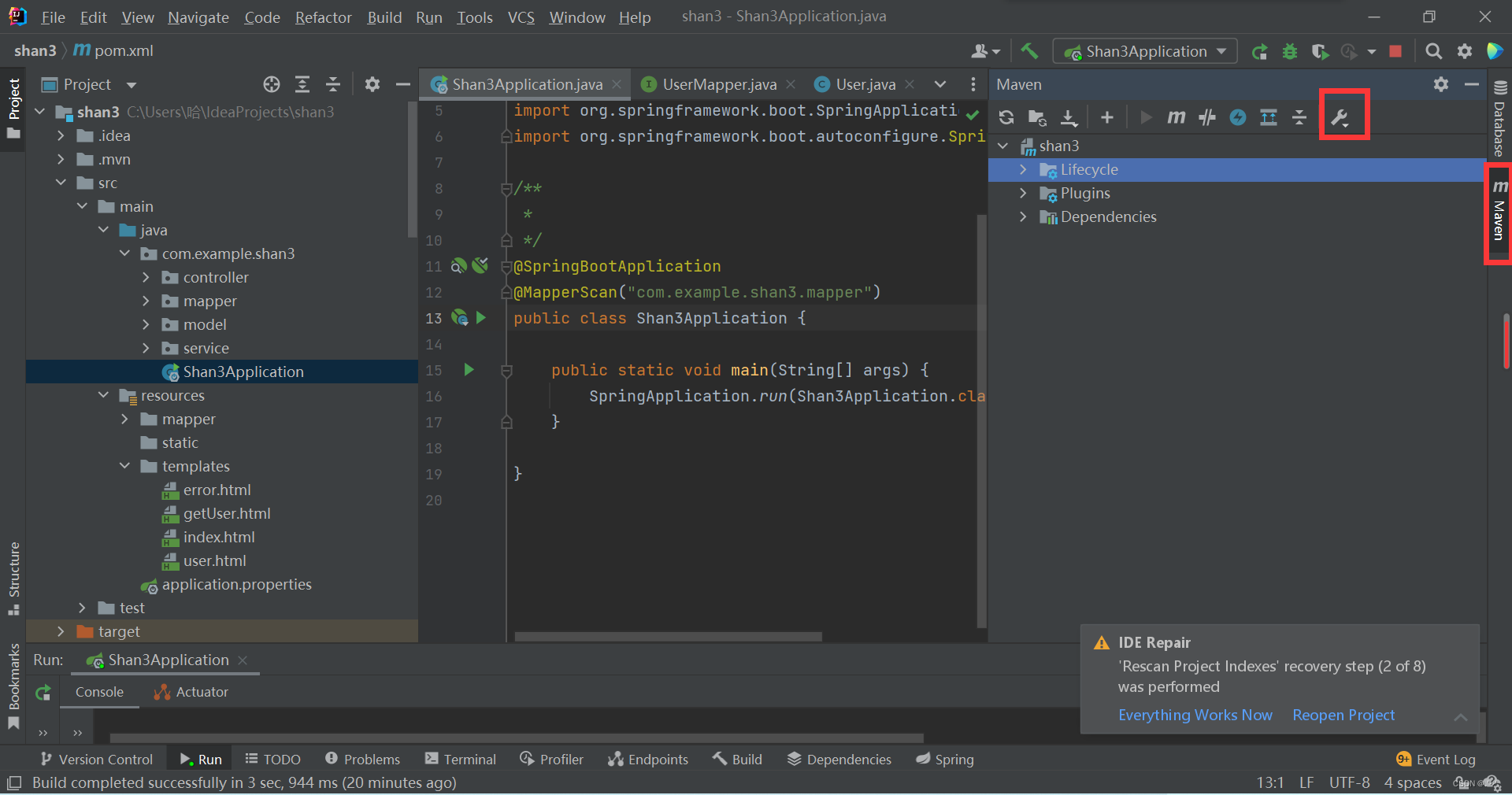Expand Maven Dependencies node
Screen dimensions: 1512x795
click(x=1023, y=216)
